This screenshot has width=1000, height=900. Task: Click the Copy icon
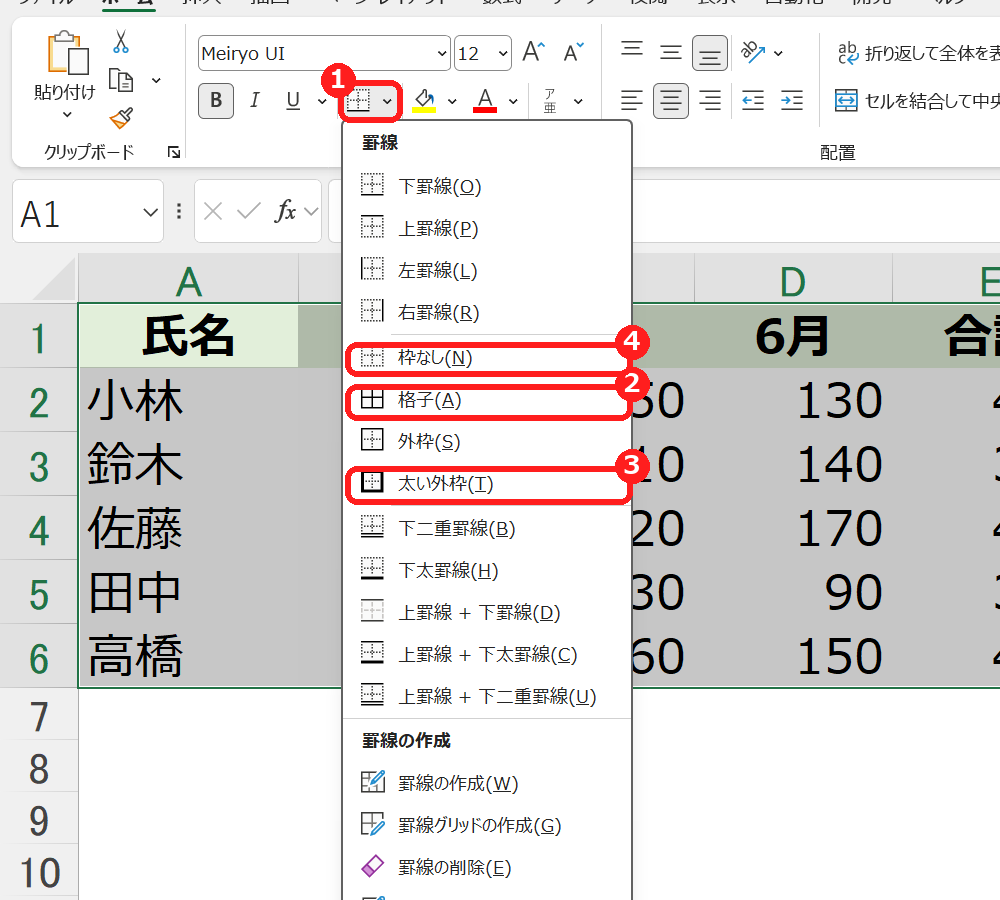pyautogui.click(x=121, y=80)
